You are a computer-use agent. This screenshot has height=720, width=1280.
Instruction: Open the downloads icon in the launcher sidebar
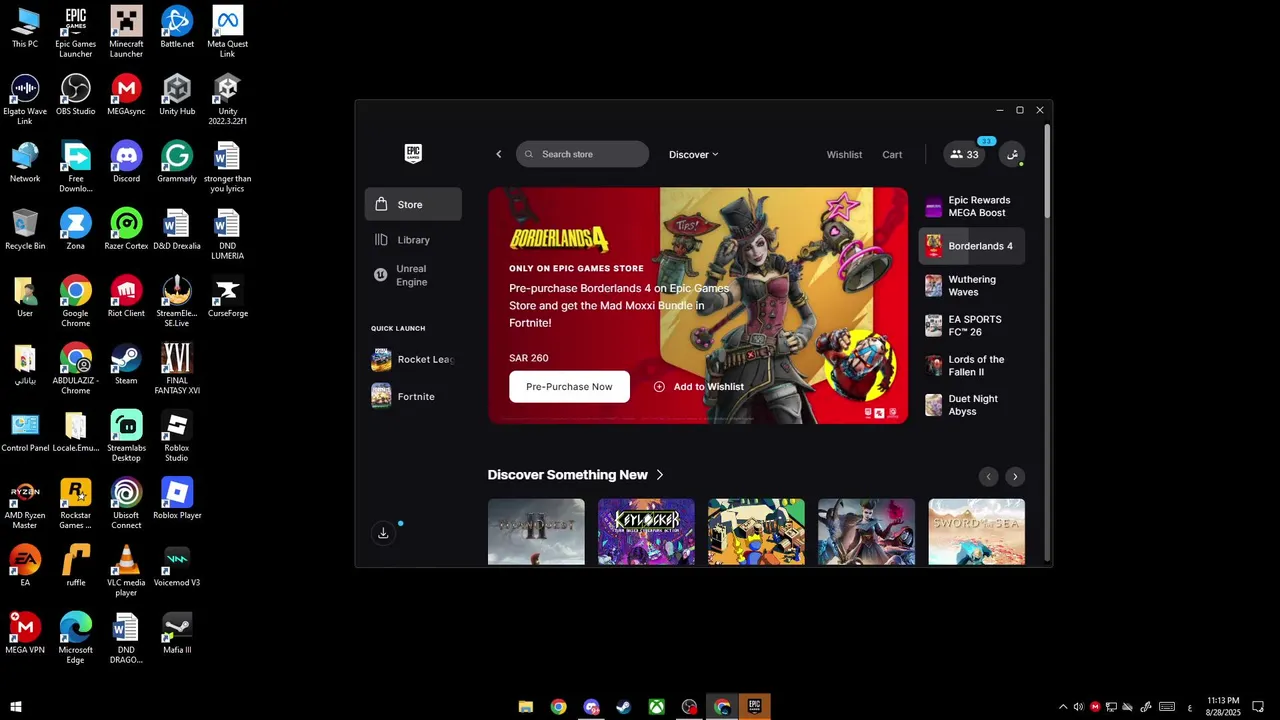tap(383, 533)
